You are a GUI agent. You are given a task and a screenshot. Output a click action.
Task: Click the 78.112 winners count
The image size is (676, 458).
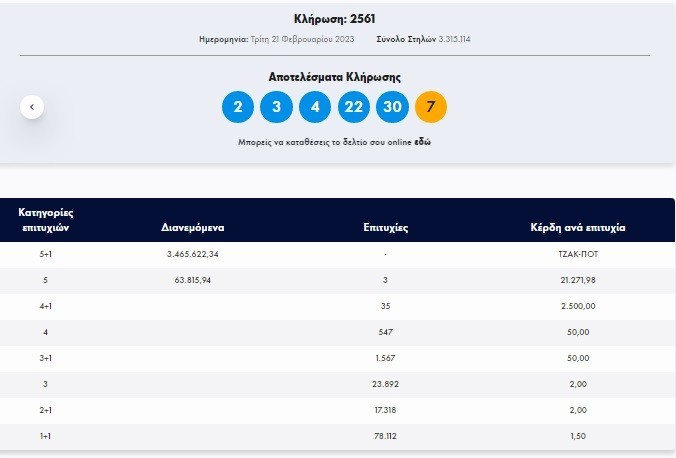click(385, 436)
